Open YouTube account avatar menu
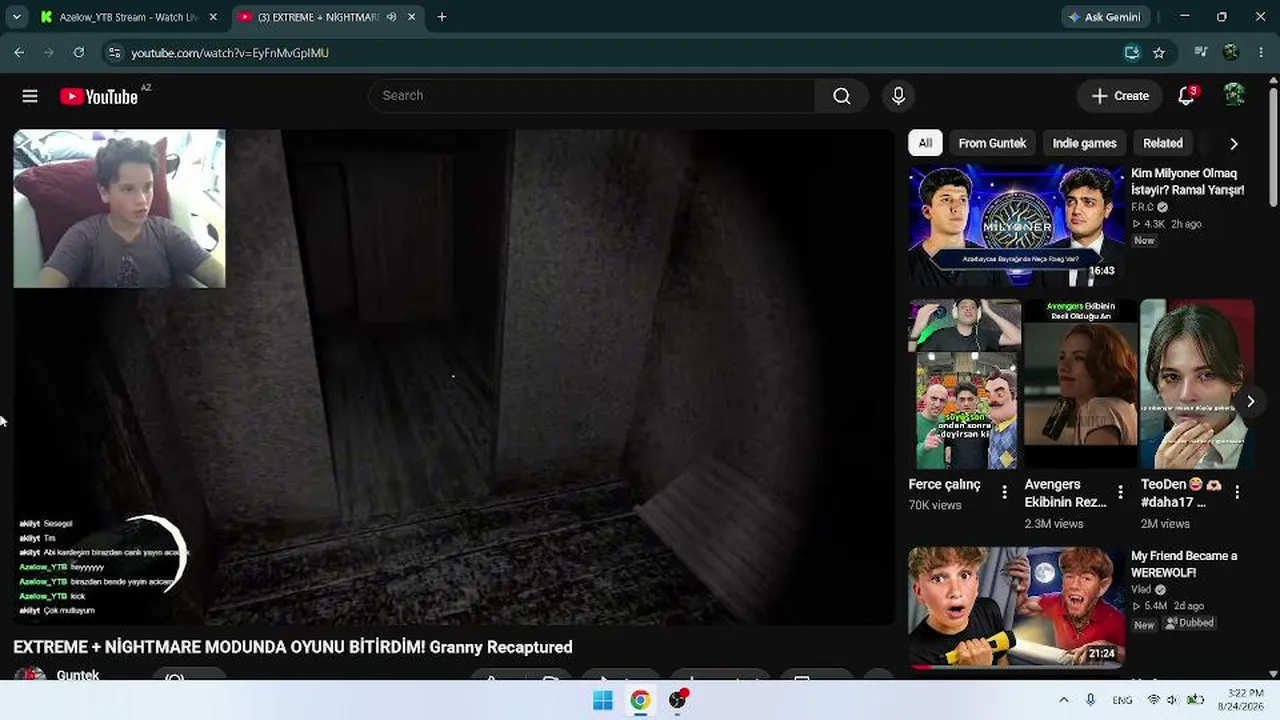The width and height of the screenshot is (1280, 720). pyautogui.click(x=1235, y=96)
